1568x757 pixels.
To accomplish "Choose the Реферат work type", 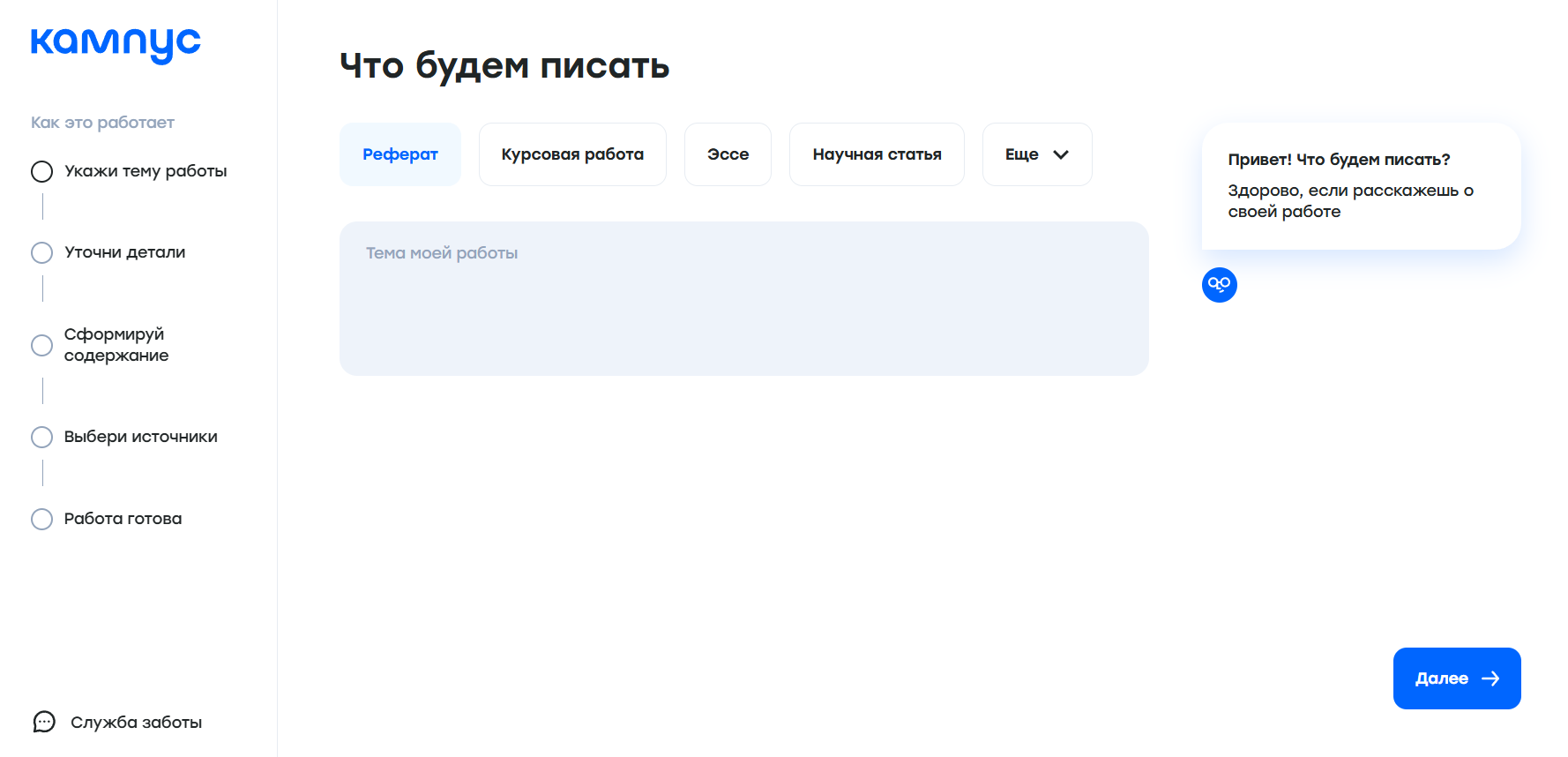I will tap(399, 154).
